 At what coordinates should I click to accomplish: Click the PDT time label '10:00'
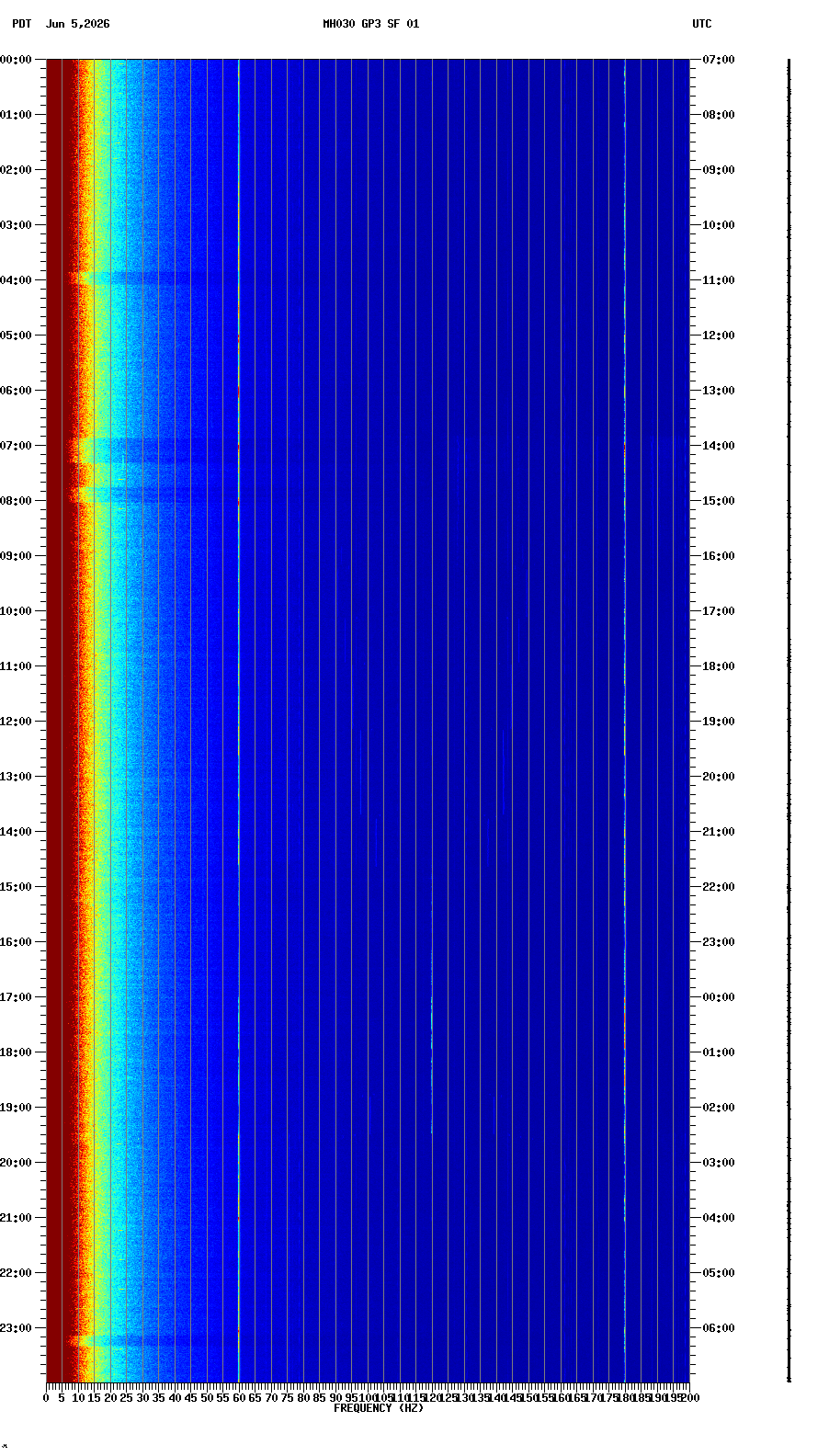[x=16, y=611]
